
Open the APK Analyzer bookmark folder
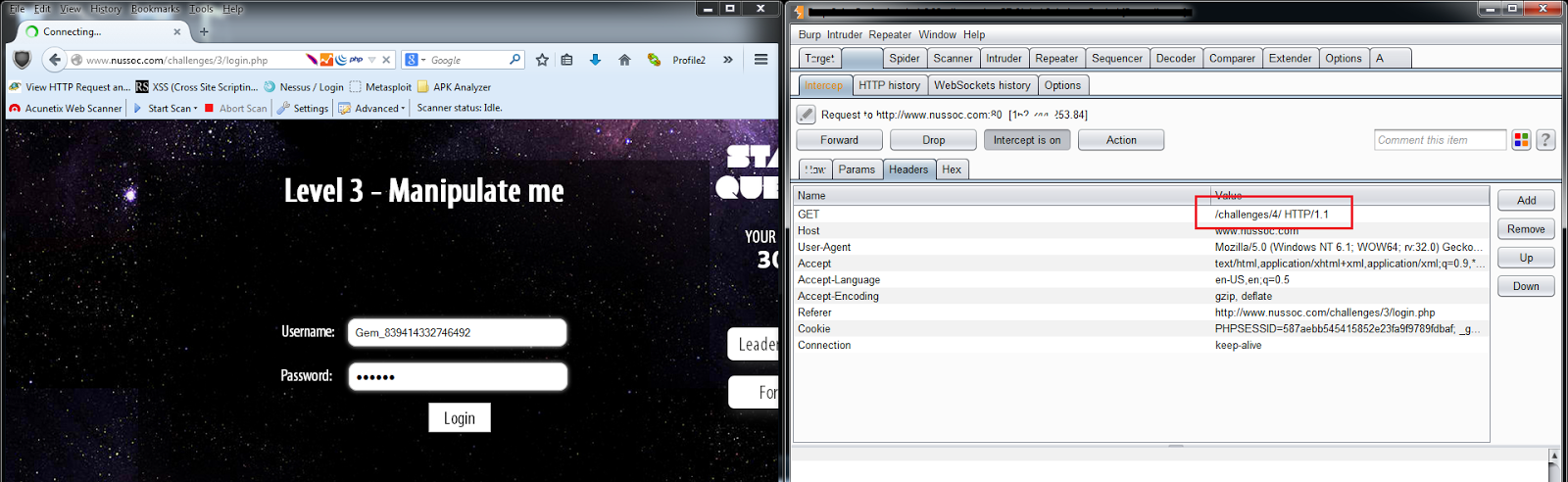(x=454, y=87)
